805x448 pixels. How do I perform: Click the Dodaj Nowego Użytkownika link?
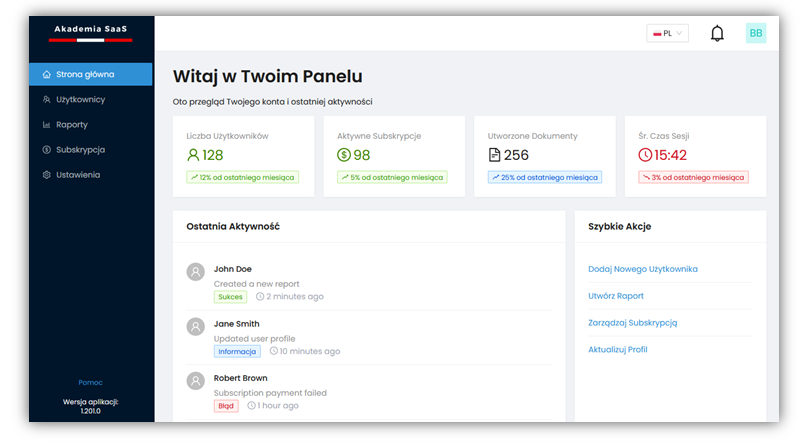(x=643, y=269)
